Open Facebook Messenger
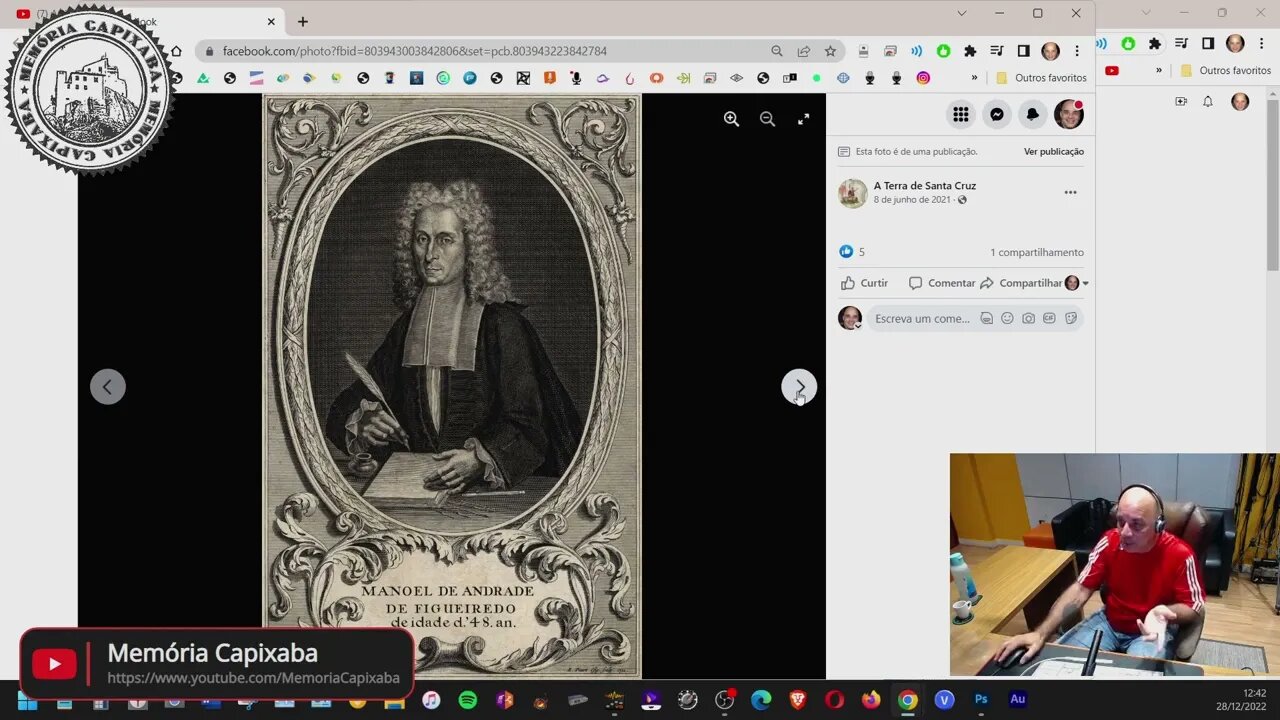 tap(997, 115)
